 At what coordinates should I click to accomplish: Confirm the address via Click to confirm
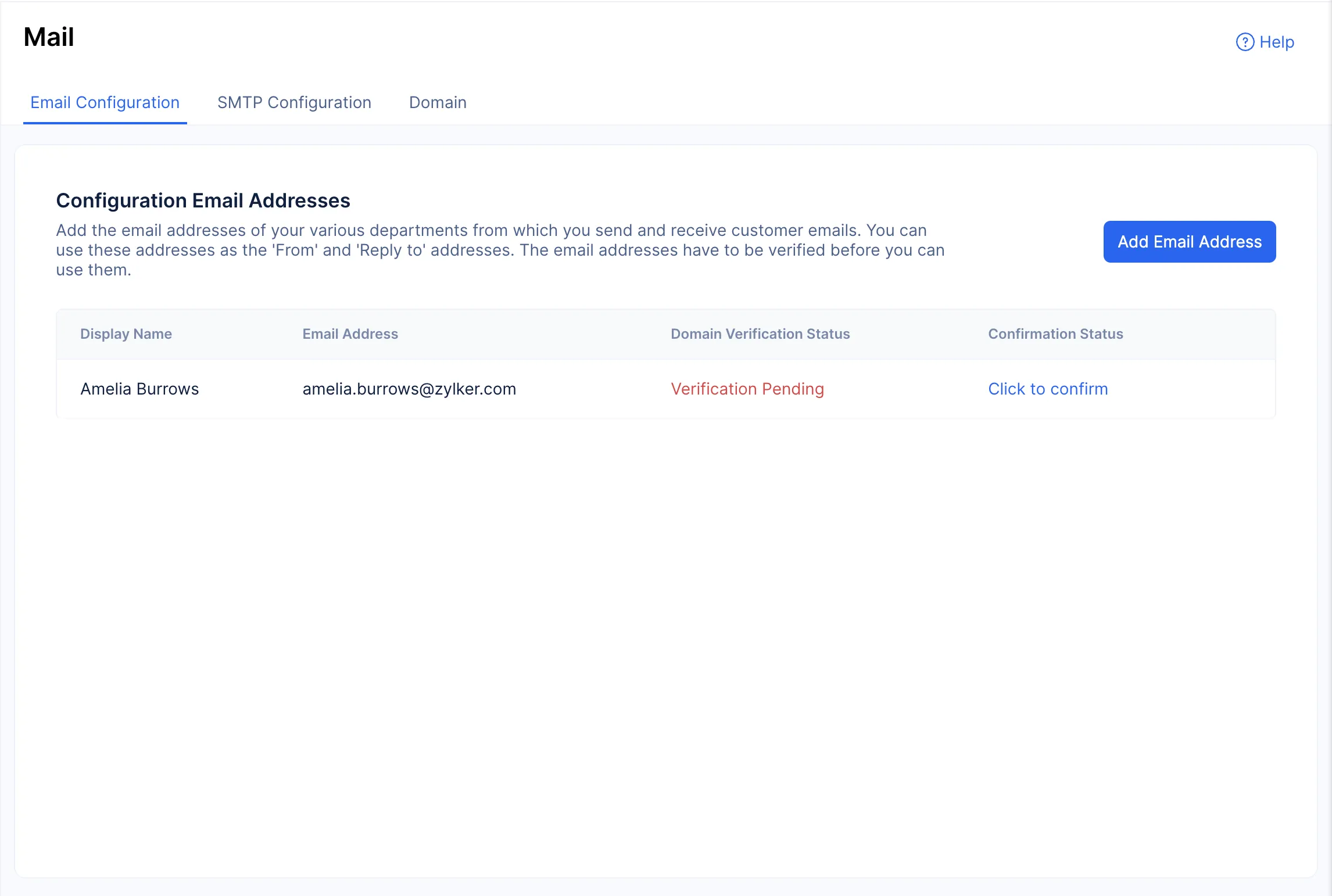pyautogui.click(x=1048, y=389)
